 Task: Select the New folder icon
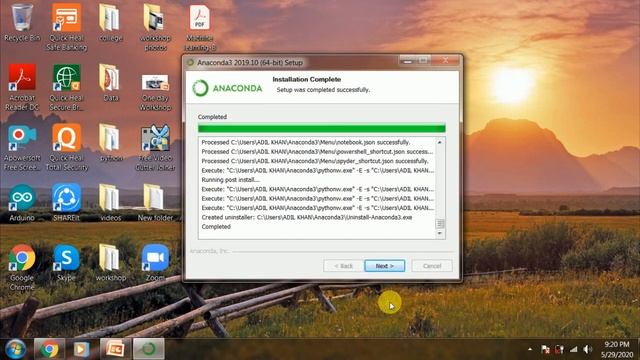pos(155,203)
